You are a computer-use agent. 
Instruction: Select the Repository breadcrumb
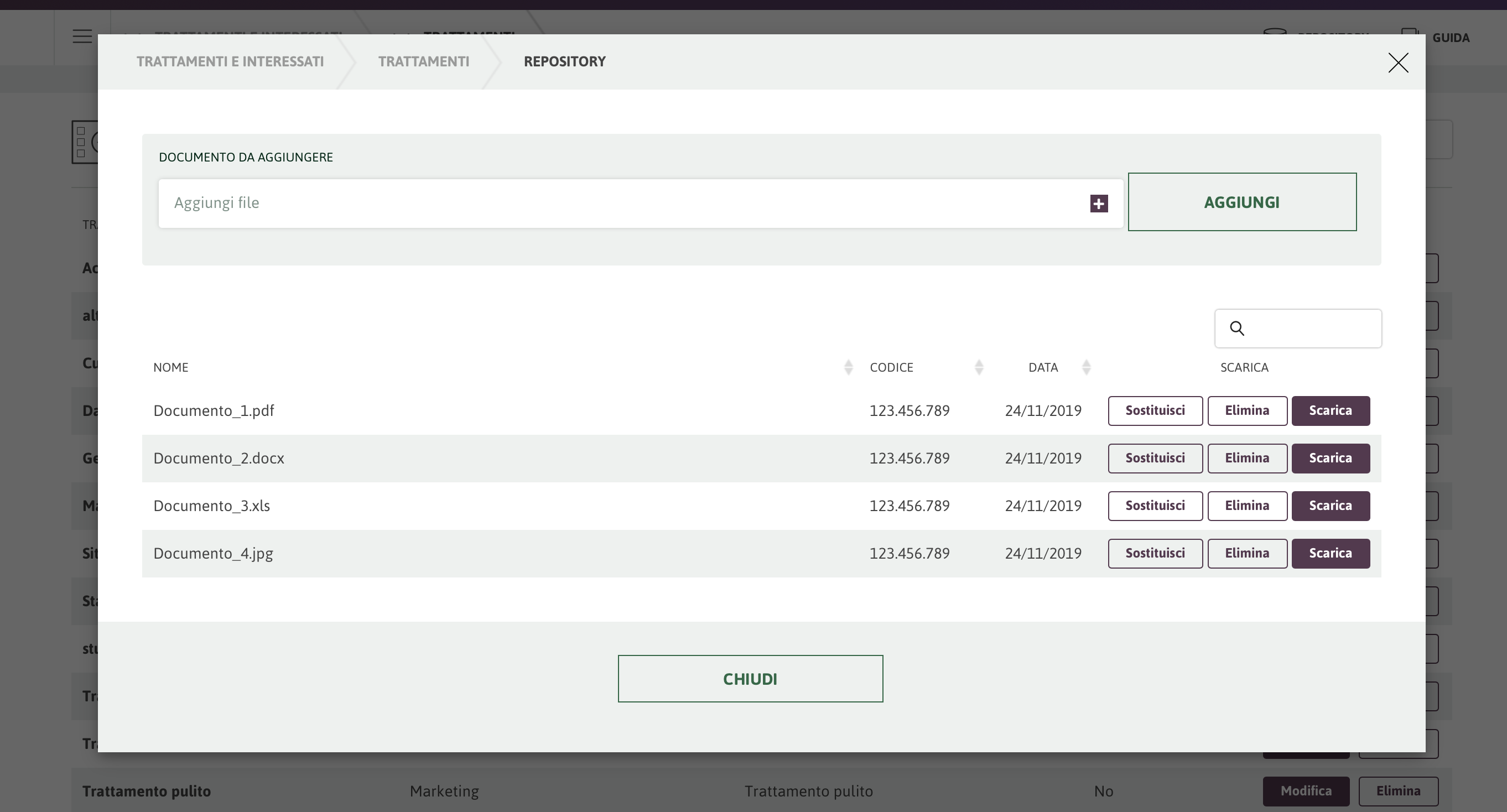point(564,61)
